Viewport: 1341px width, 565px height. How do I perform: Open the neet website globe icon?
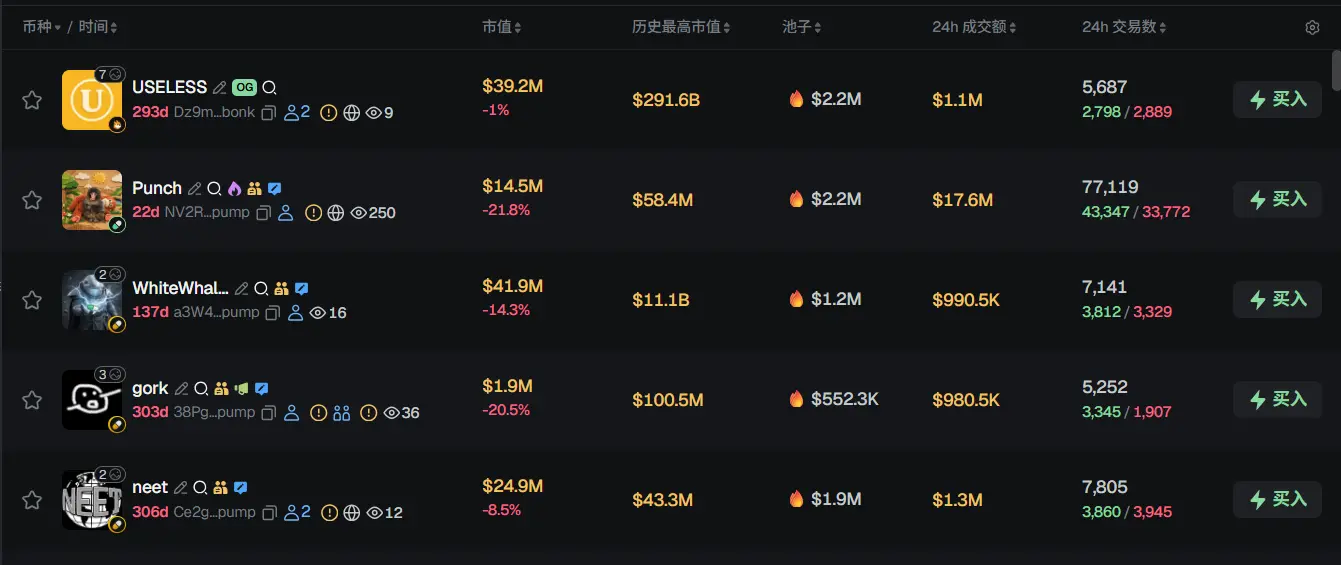click(352, 513)
